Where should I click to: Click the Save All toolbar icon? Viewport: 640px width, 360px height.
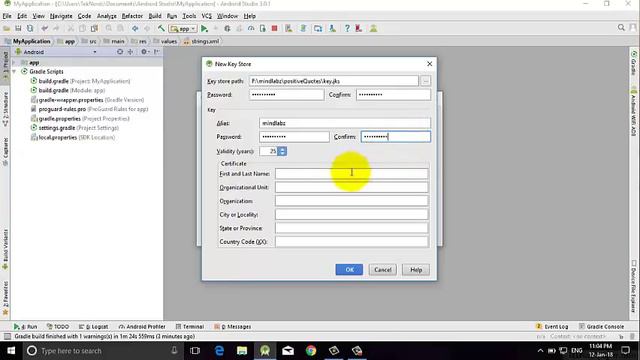(18, 29)
